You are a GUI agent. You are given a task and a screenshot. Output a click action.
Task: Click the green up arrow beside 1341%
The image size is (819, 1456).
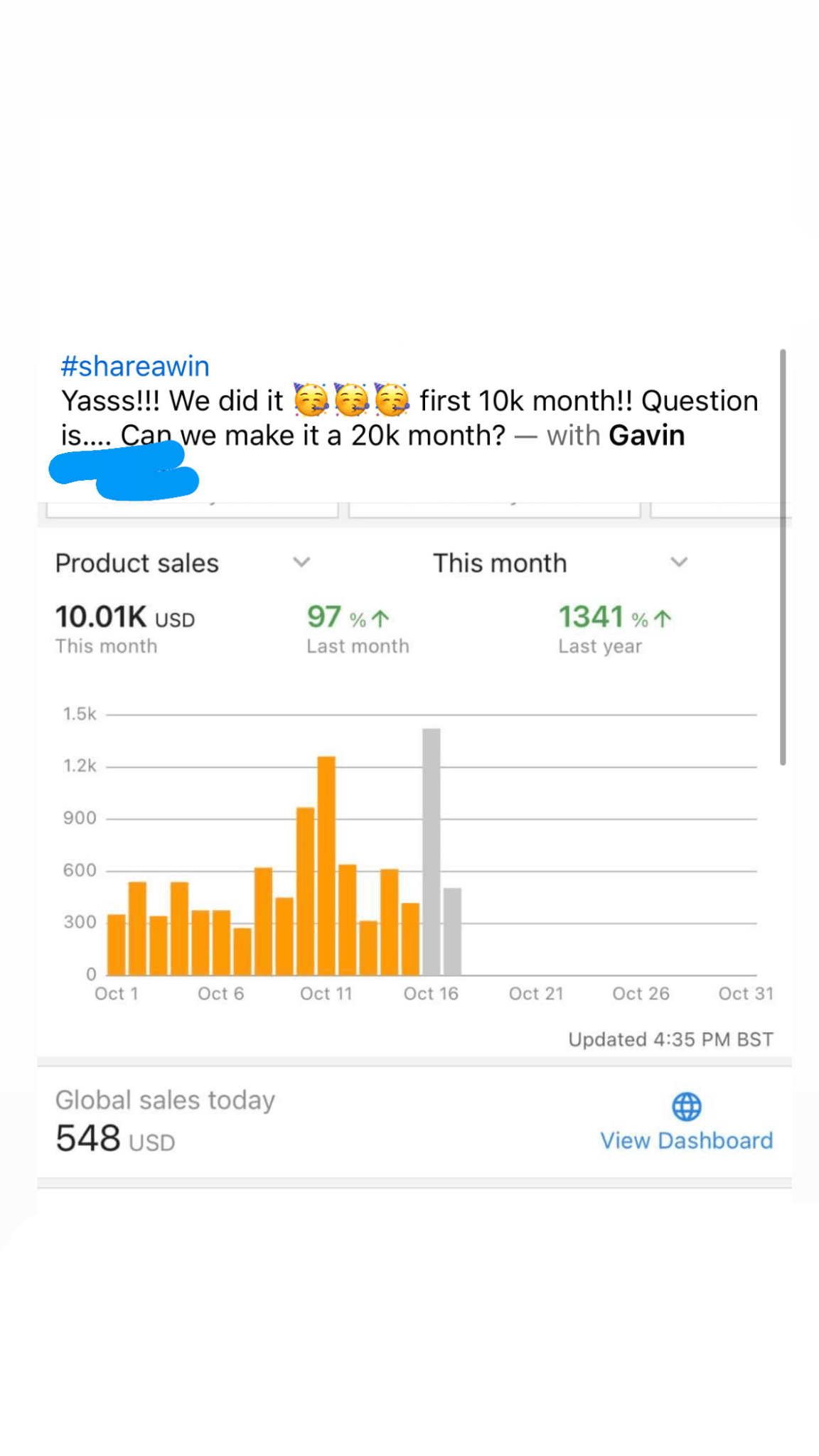pyautogui.click(x=662, y=619)
